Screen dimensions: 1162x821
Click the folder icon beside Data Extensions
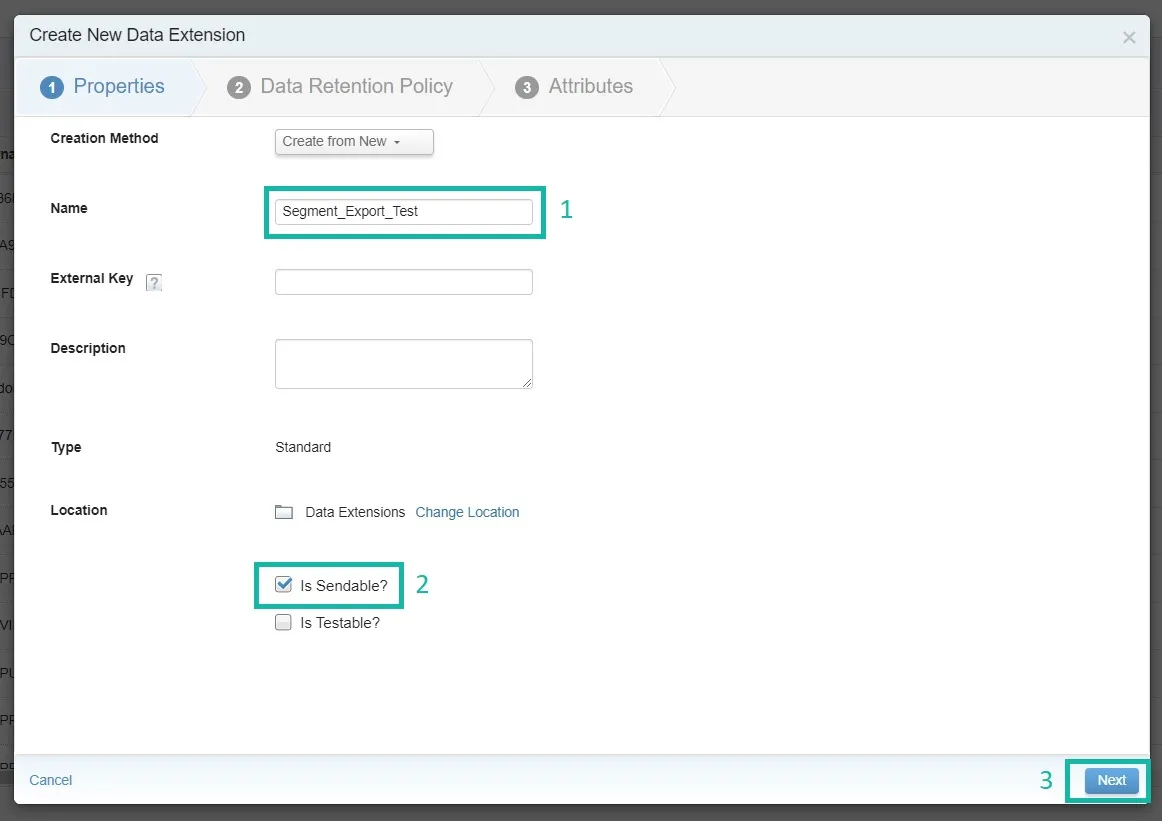click(x=283, y=511)
